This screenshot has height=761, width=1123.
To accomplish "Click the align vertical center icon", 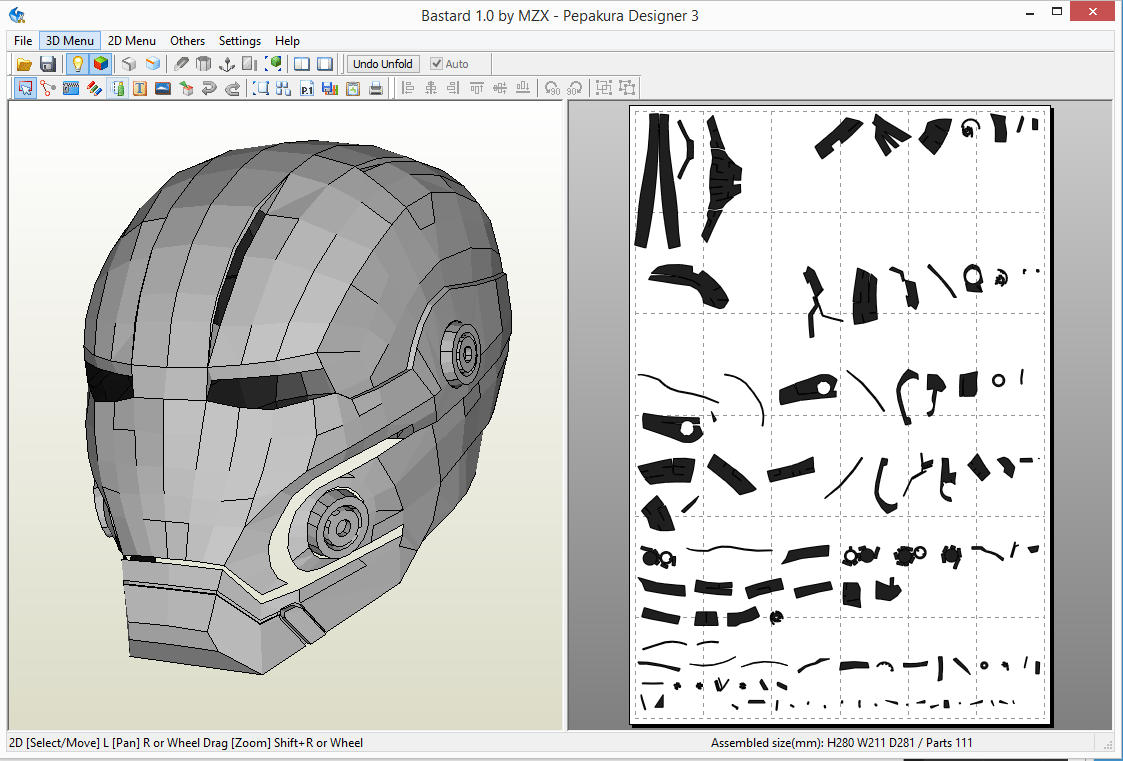I will [500, 88].
